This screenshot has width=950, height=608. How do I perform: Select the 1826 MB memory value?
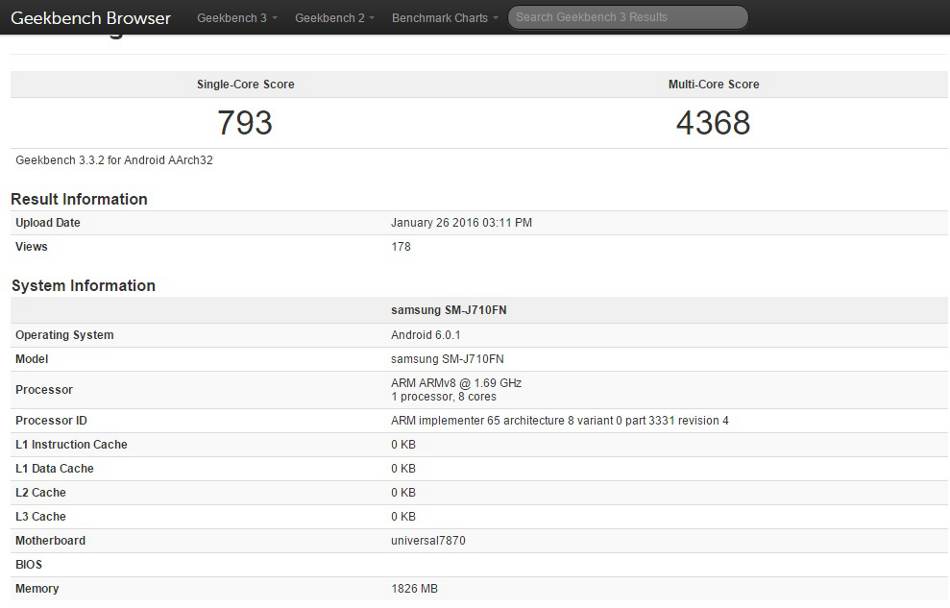[x=414, y=589]
